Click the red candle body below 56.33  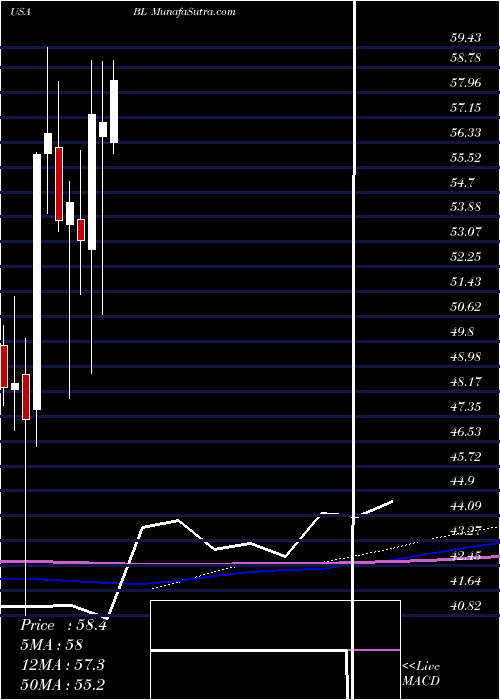[x=59, y=183]
